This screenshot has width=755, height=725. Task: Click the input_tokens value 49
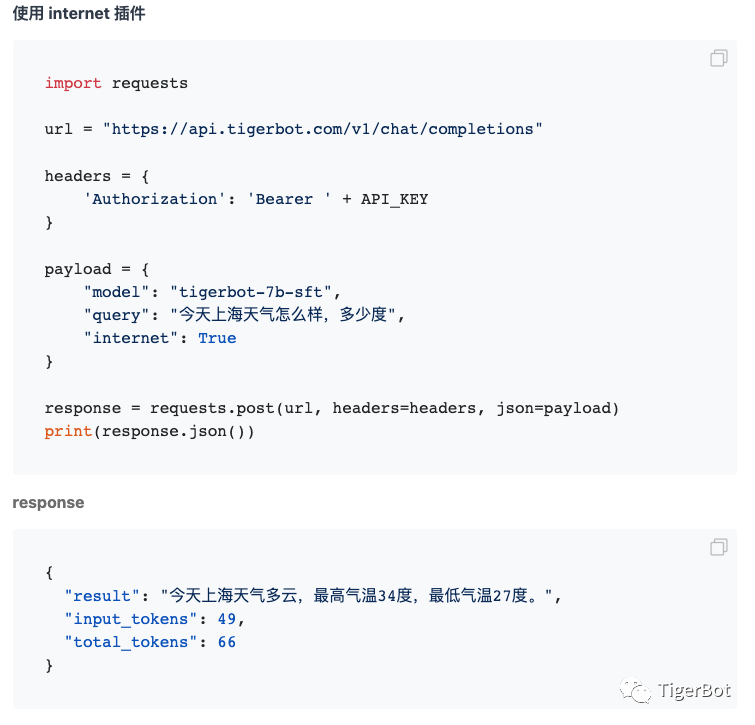click(227, 619)
